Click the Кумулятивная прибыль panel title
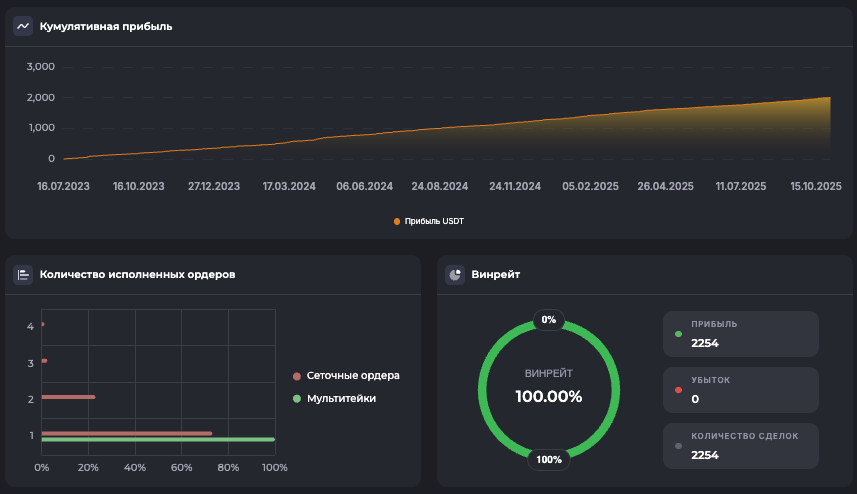Screen dimensions: 857x494 click(106, 26)
